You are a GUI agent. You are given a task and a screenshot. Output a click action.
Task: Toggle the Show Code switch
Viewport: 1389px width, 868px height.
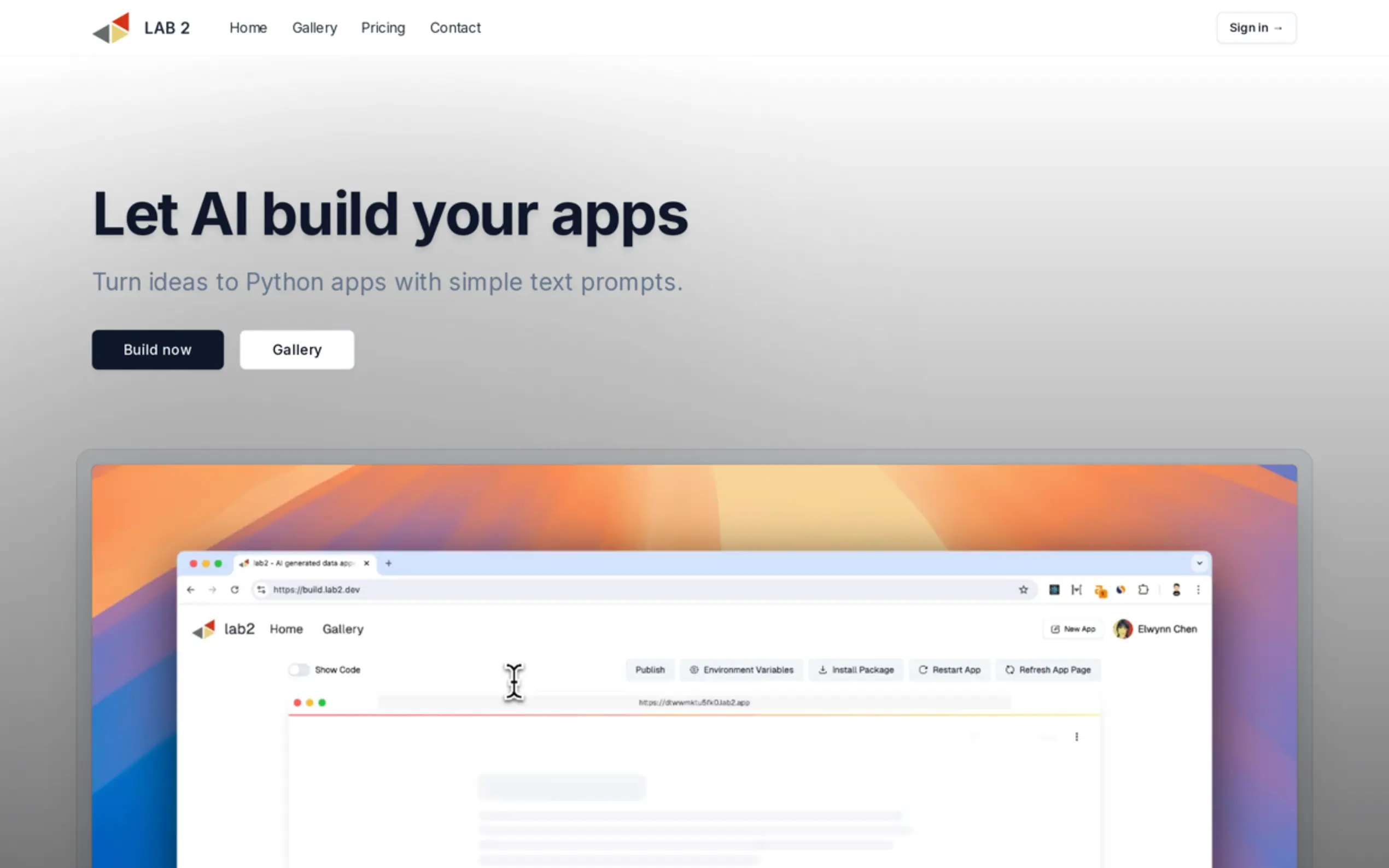(x=299, y=670)
